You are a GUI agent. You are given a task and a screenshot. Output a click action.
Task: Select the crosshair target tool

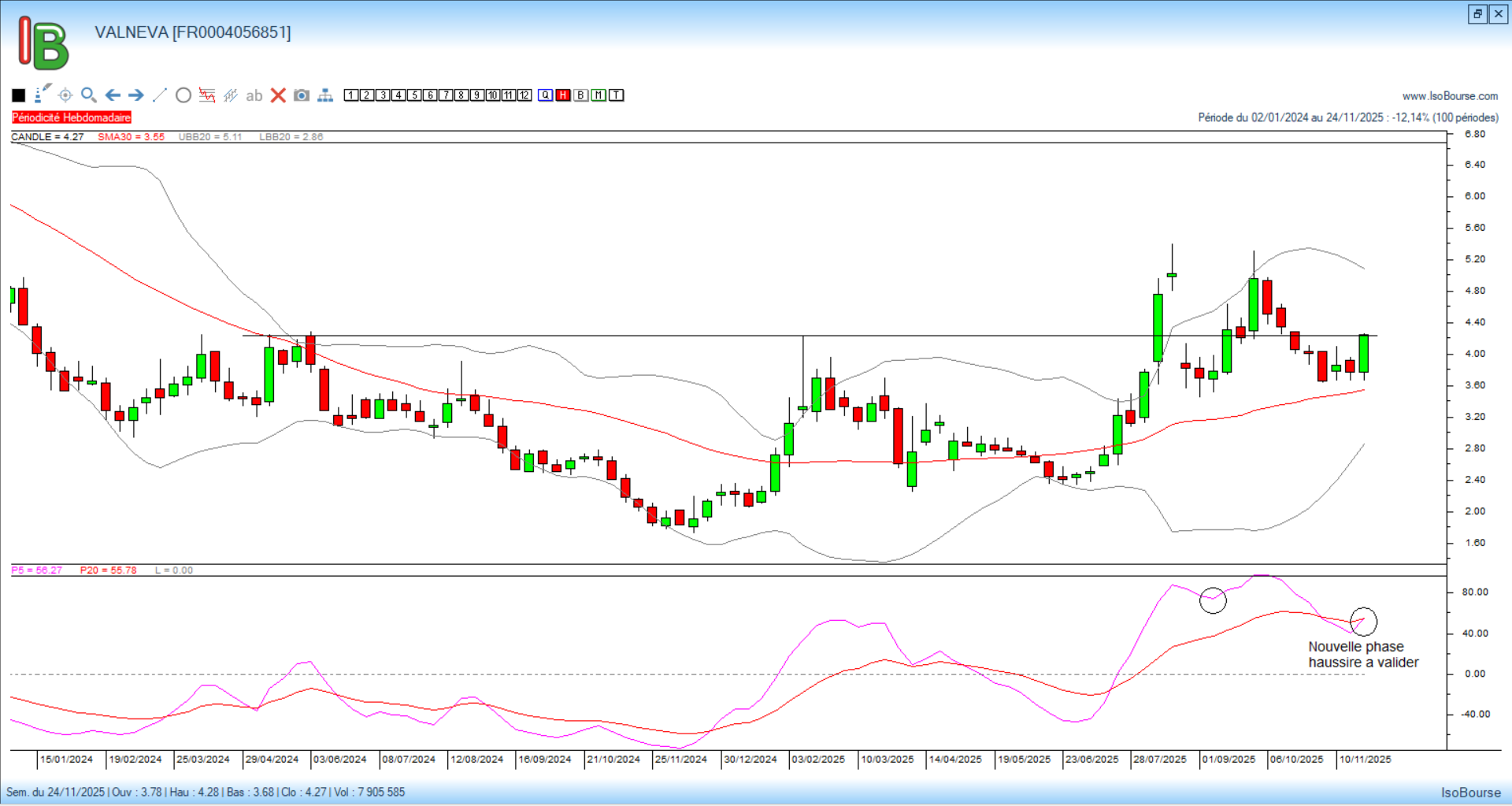pyautogui.click(x=65, y=95)
